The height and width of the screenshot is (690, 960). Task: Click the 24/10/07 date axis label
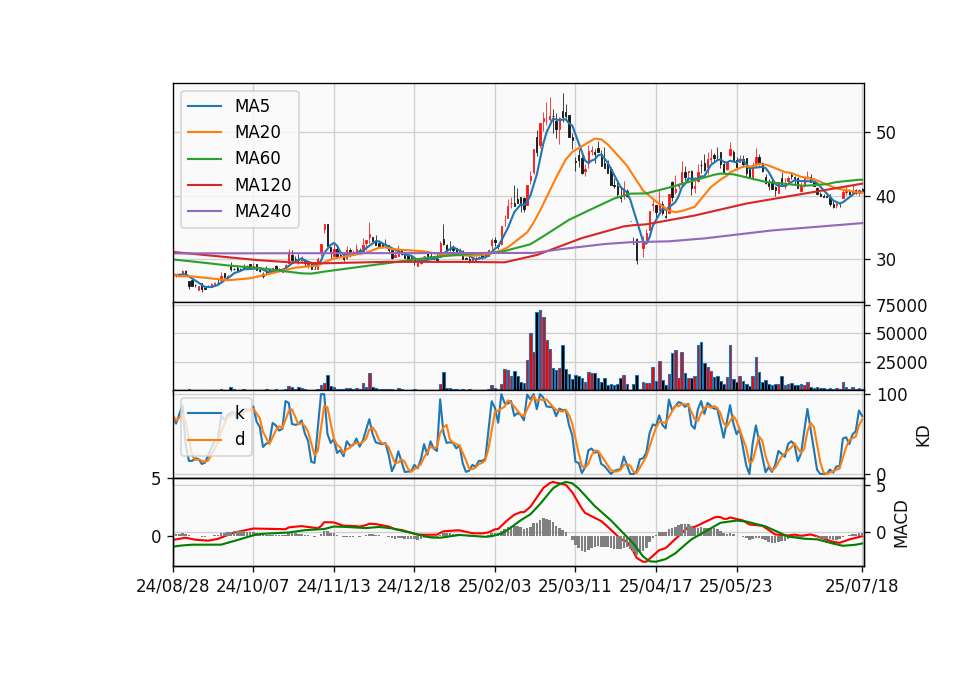point(252,586)
